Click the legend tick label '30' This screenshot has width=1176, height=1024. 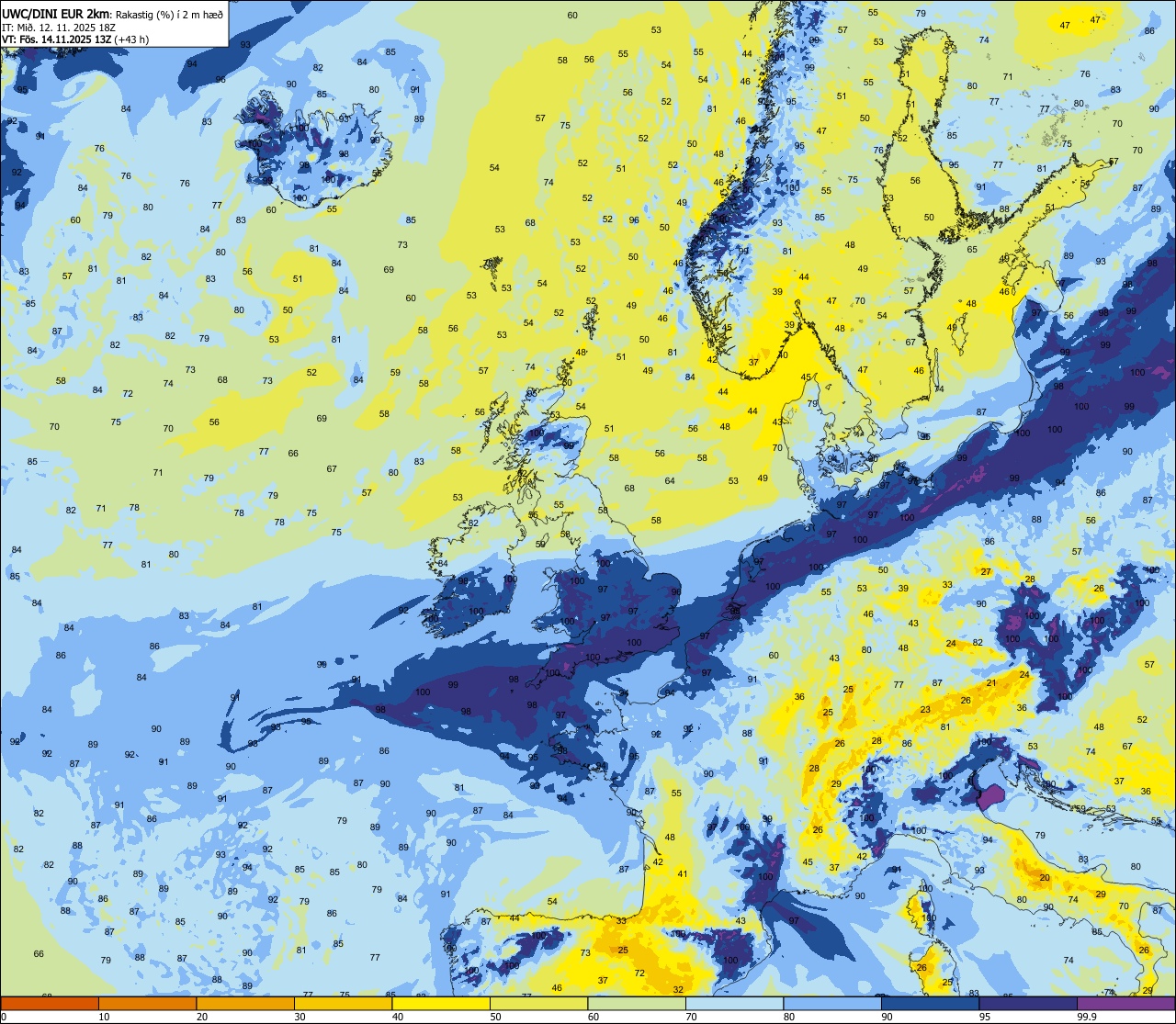coord(300,1017)
